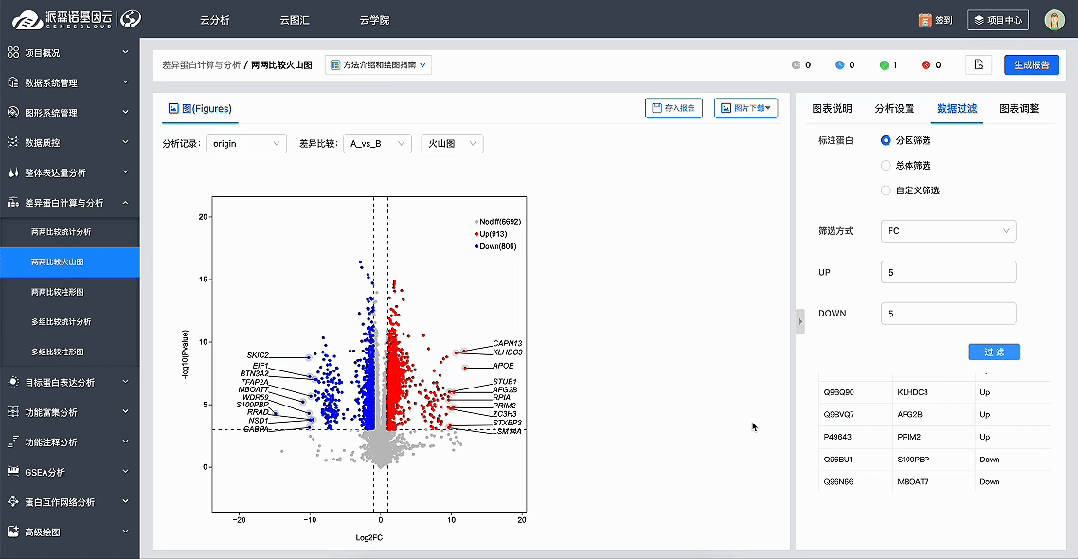Switch to the 图表调整 tab
Viewport: 1078px width, 559px height.
point(1019,108)
